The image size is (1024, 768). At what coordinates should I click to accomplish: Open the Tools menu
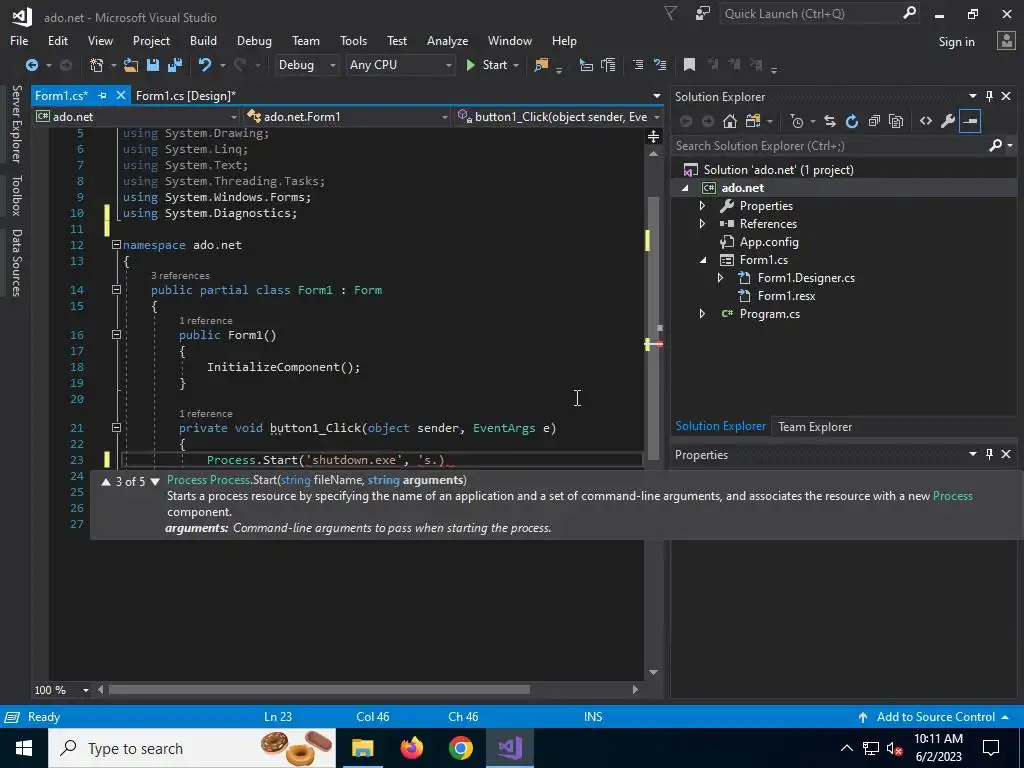[x=353, y=40]
